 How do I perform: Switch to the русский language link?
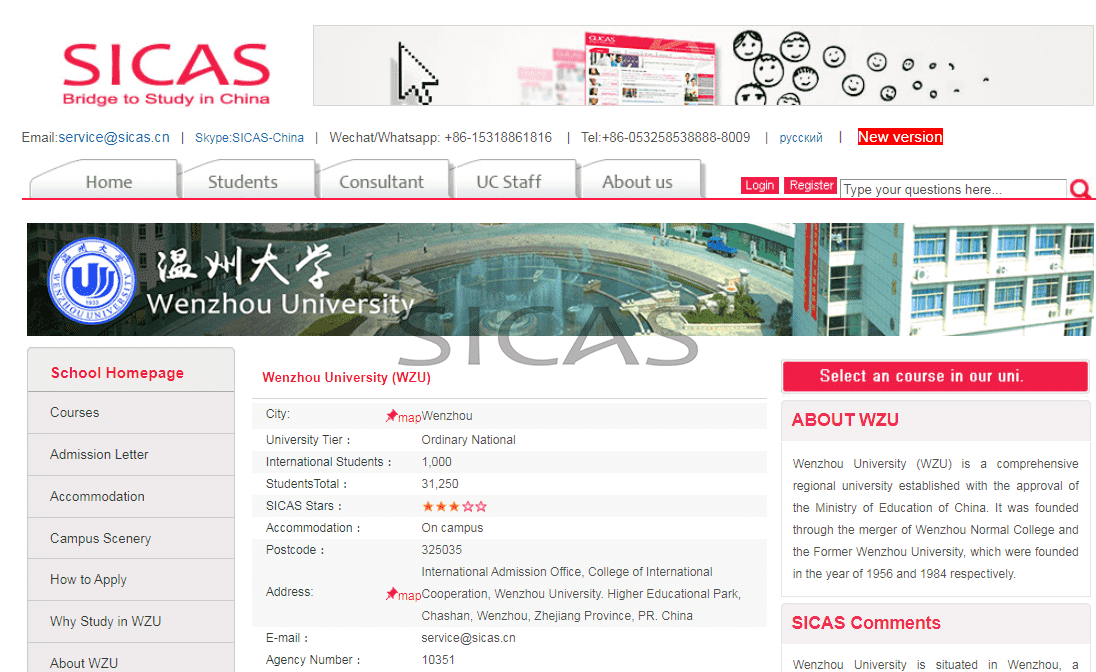point(801,138)
